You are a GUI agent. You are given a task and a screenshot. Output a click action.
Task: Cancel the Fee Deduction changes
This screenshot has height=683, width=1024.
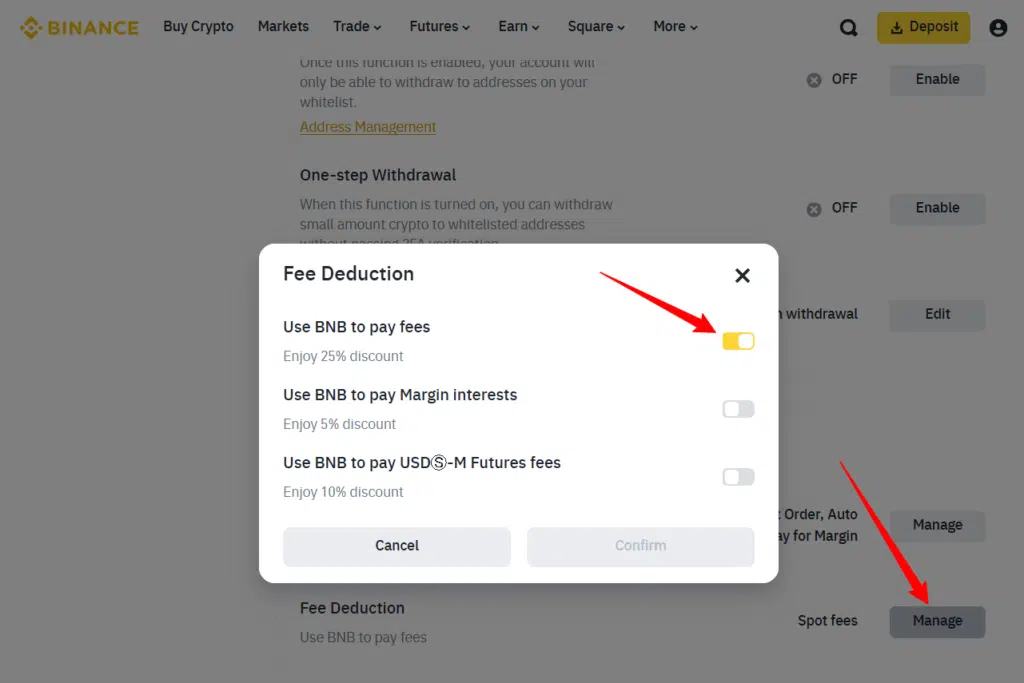(x=396, y=546)
